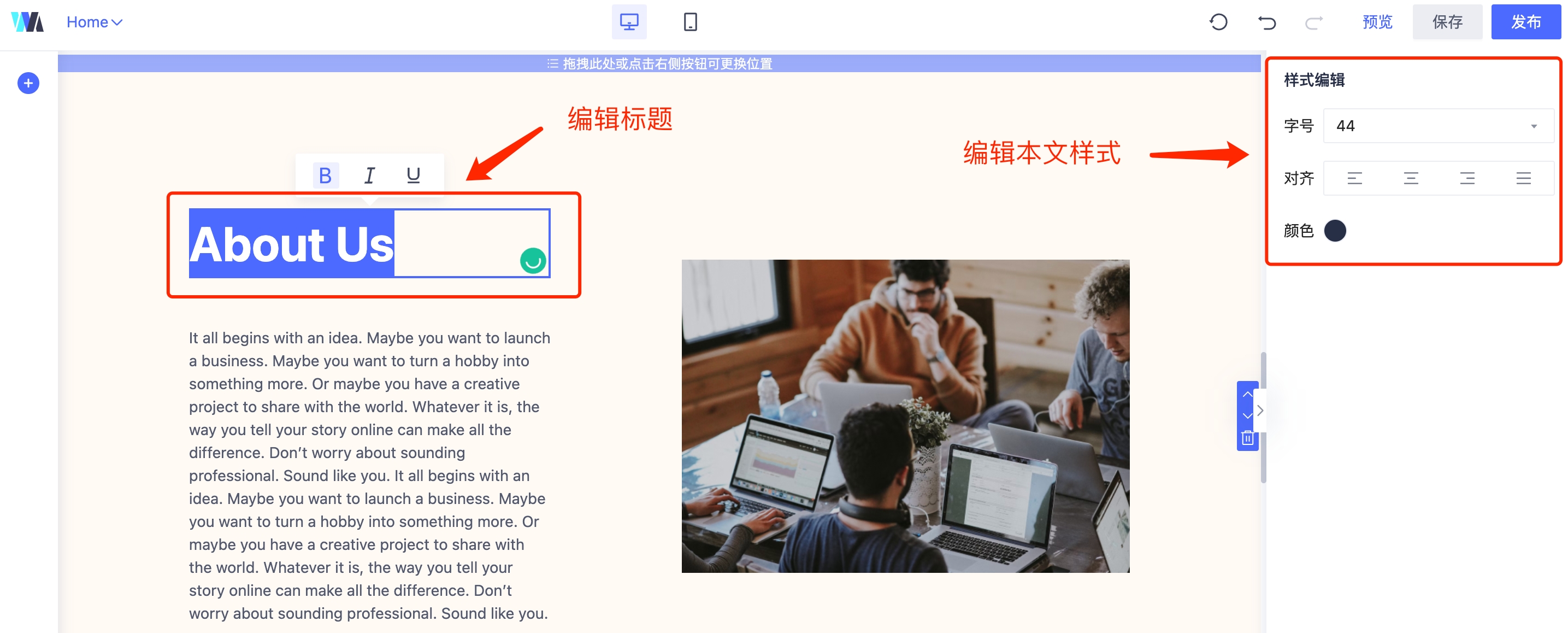Add a new section with plus button

click(x=28, y=83)
